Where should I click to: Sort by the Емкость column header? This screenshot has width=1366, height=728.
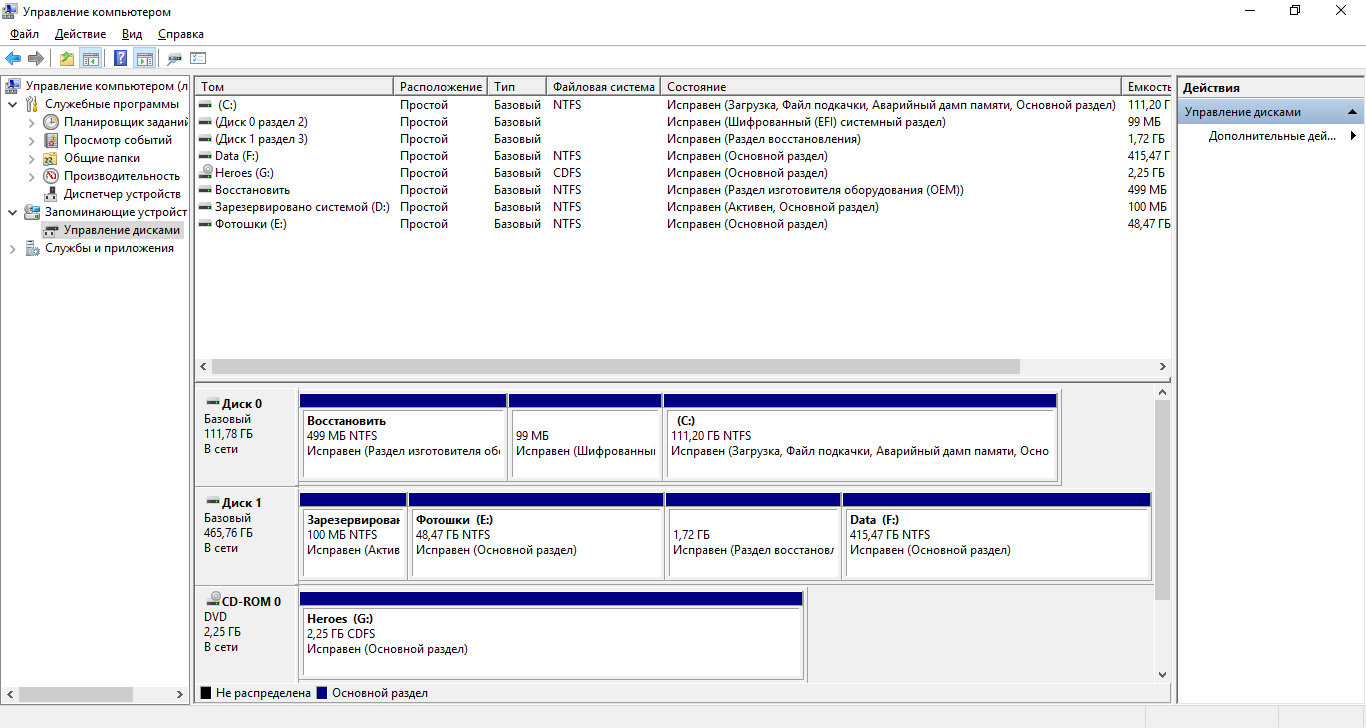pos(1148,87)
